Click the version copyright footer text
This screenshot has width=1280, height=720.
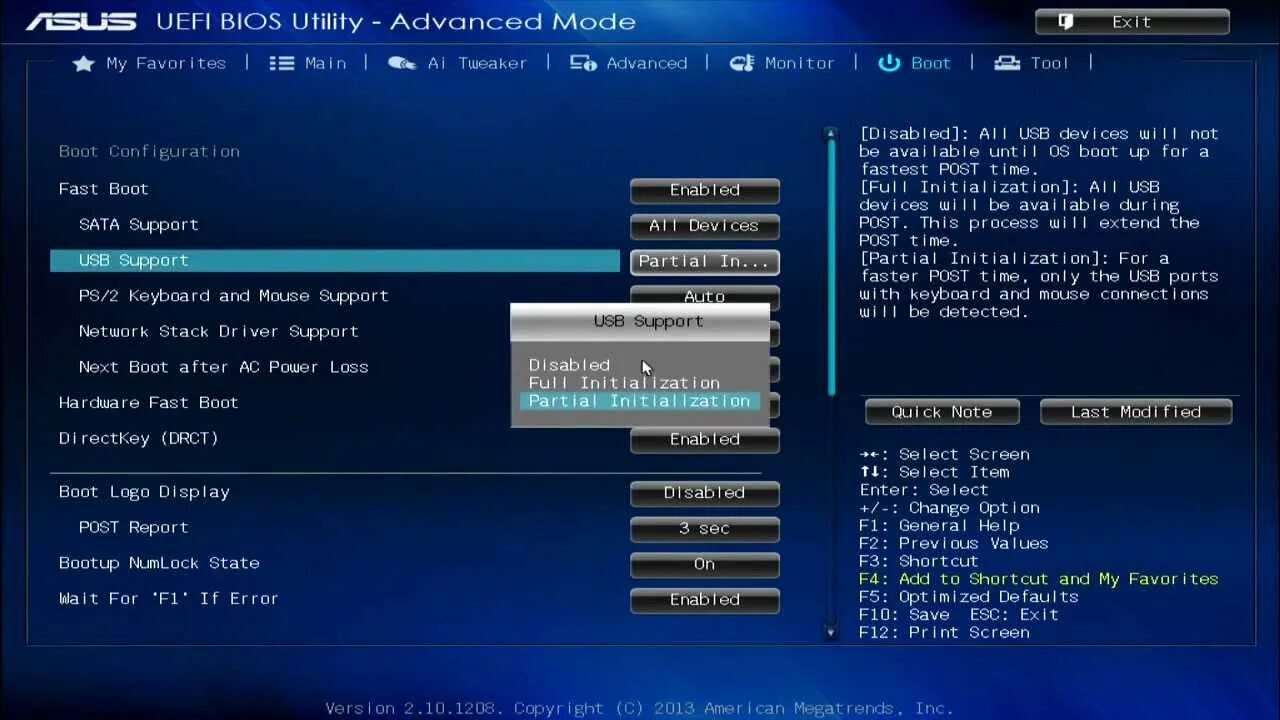pos(639,708)
